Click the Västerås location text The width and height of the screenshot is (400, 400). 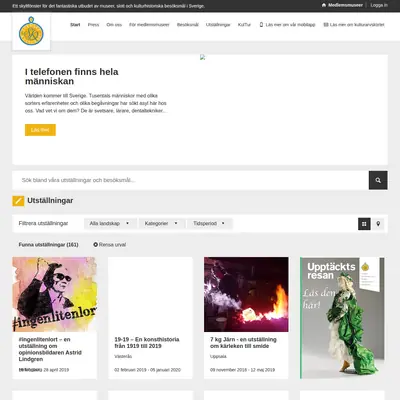pyautogui.click(x=123, y=356)
